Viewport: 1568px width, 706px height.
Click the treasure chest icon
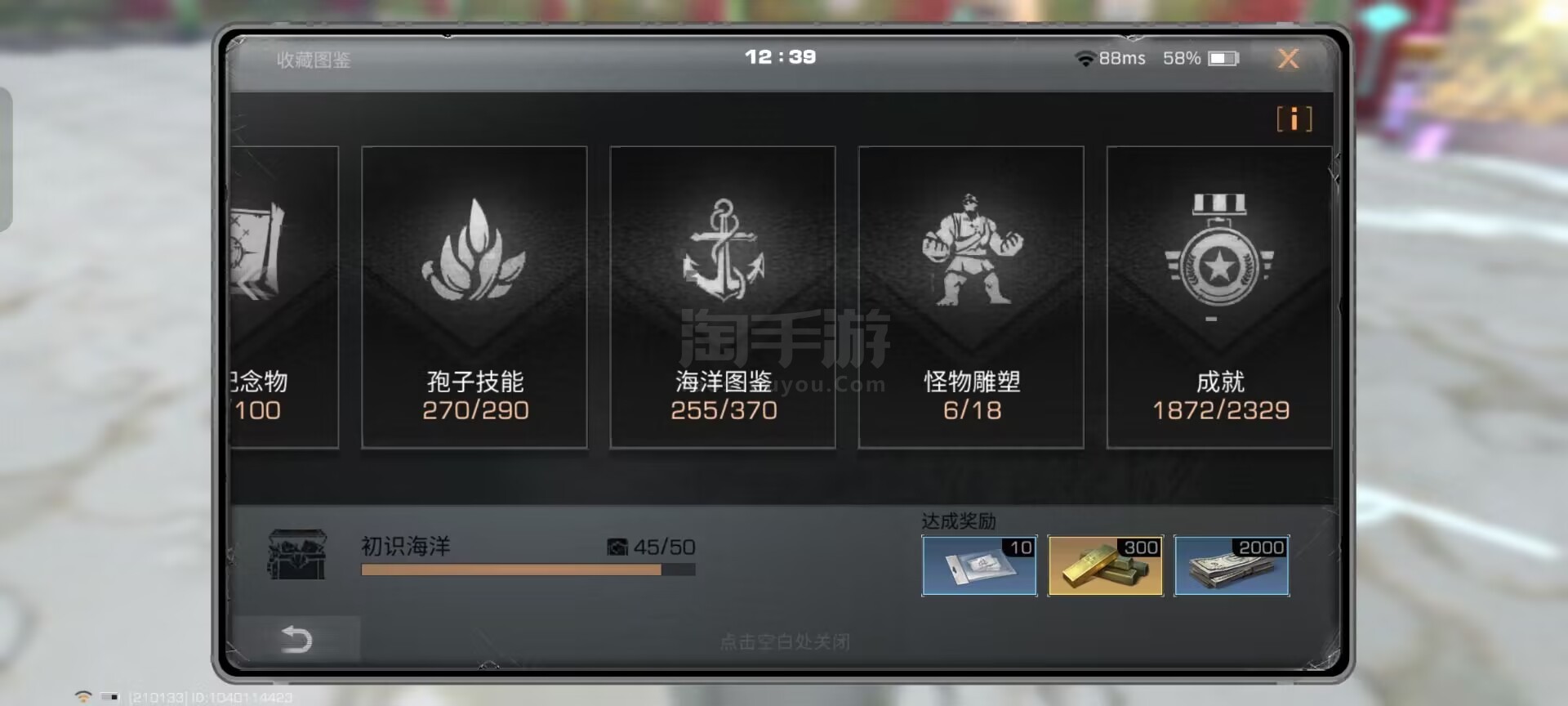296,555
